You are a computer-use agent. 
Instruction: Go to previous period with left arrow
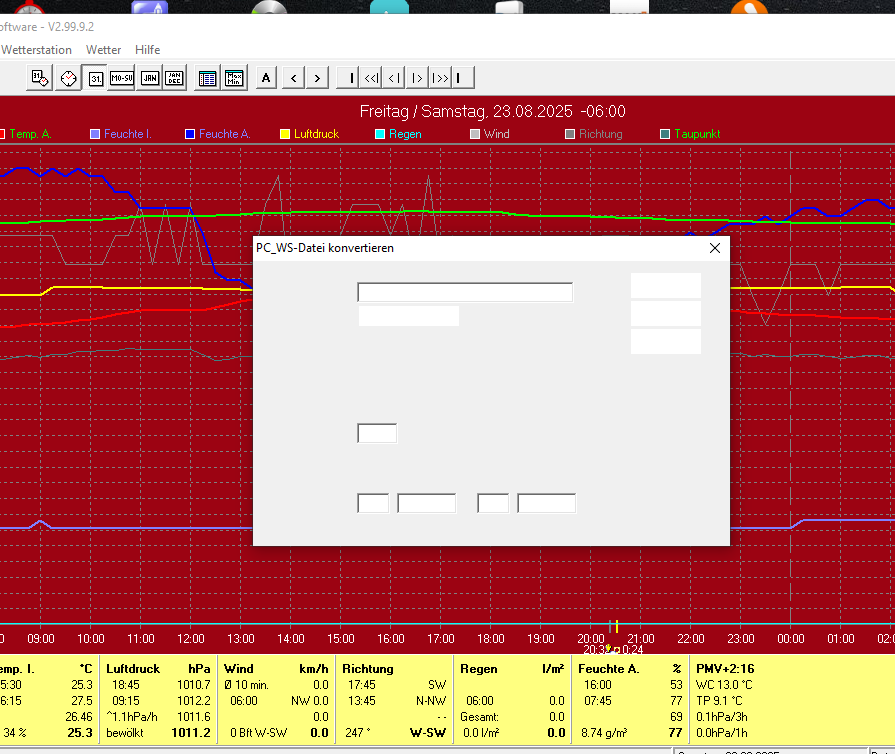tap(292, 78)
